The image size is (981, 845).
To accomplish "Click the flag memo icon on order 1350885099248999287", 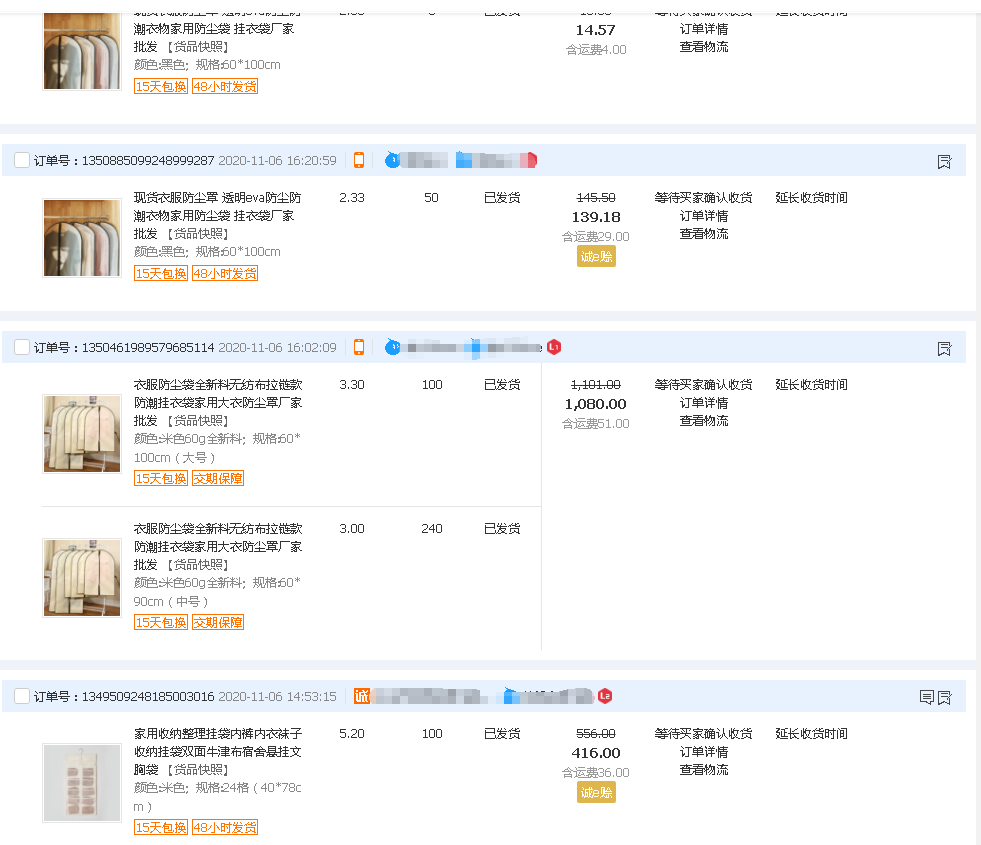I will coord(944,161).
